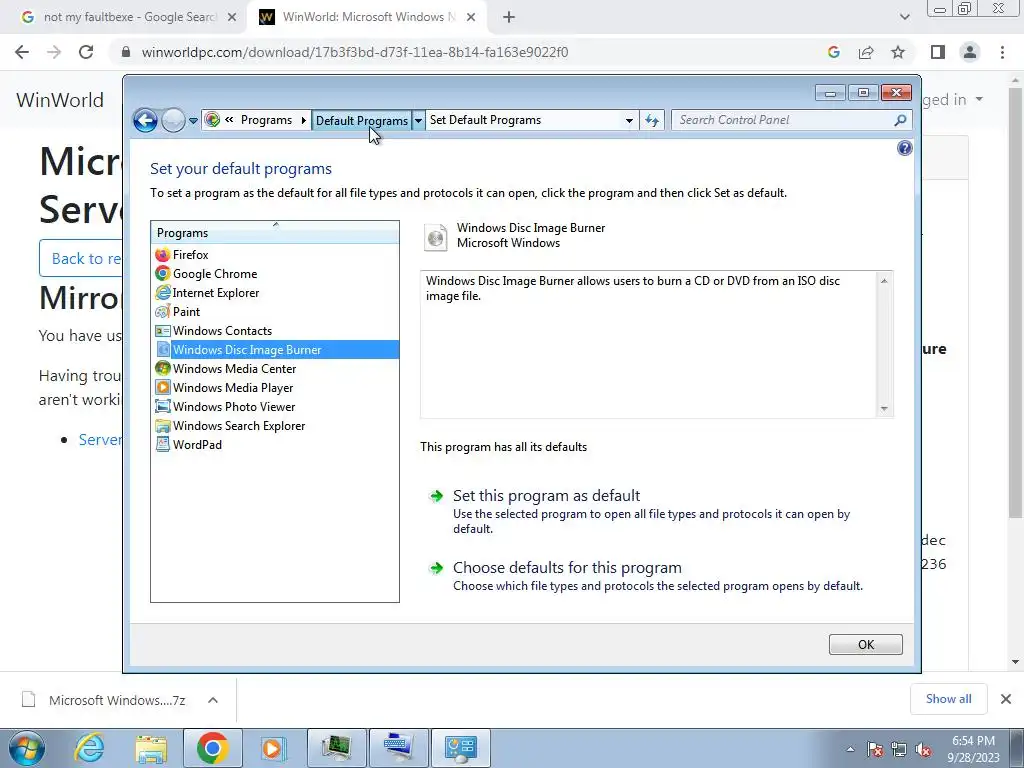Click the refresh button in Control Panel address bar
This screenshot has width=1024, height=768.
click(652, 120)
